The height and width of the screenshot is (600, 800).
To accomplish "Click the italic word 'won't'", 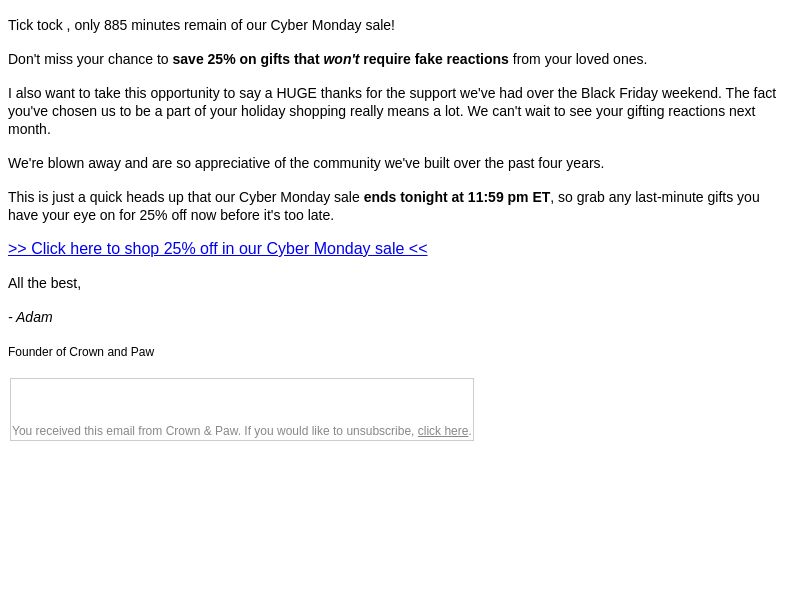I will point(341,59).
